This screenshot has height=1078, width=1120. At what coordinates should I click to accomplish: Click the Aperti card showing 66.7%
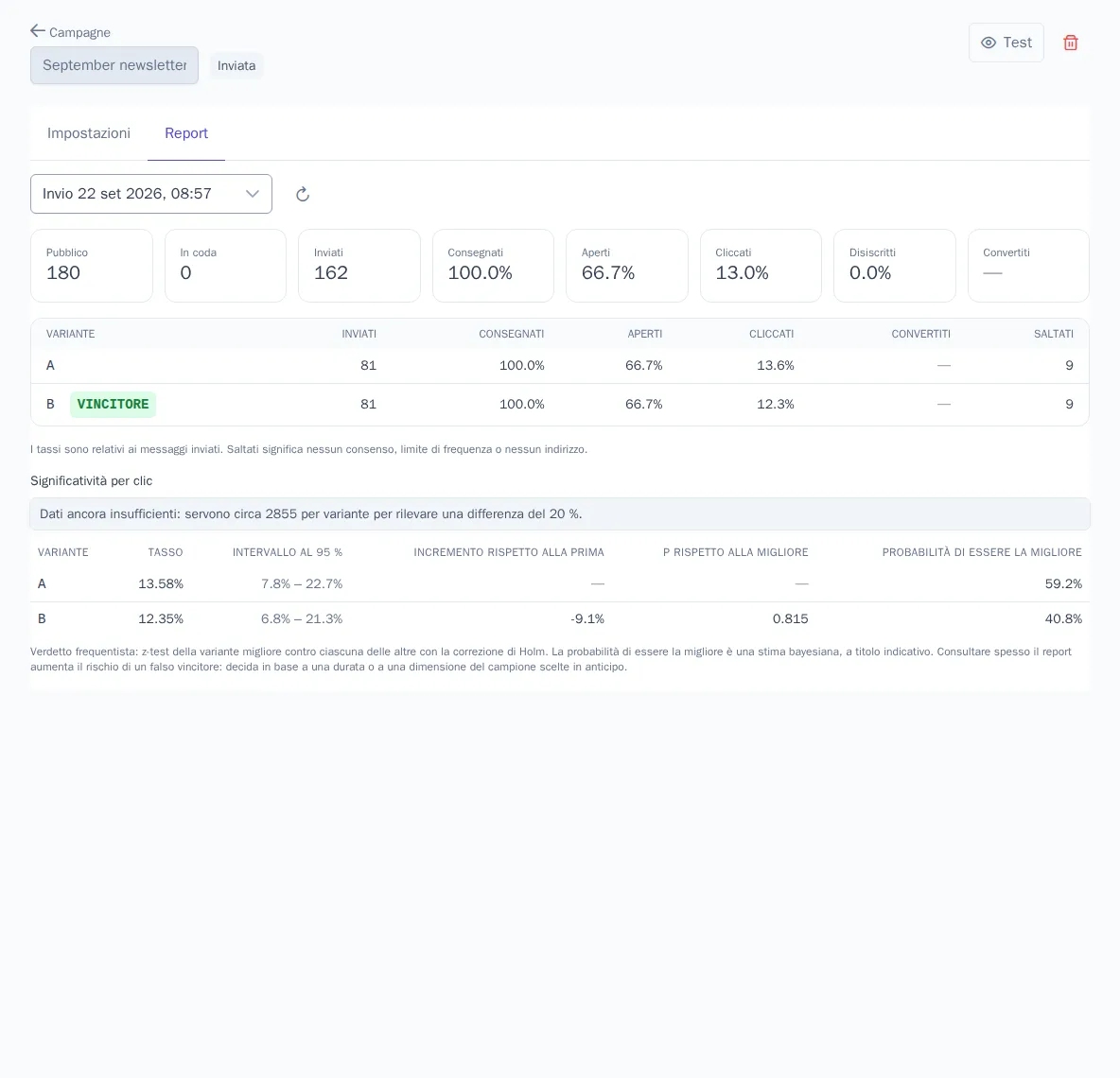tap(627, 266)
